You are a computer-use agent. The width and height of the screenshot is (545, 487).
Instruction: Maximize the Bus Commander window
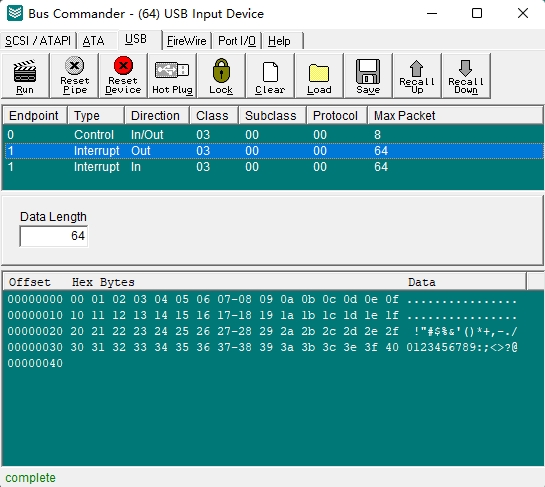point(477,14)
